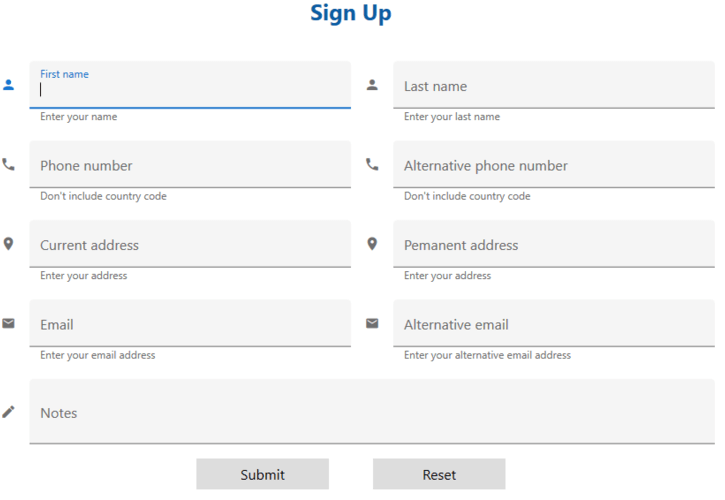The height and width of the screenshot is (500, 725).
Task: Click the person icon beside Last name
Action: [x=372, y=85]
